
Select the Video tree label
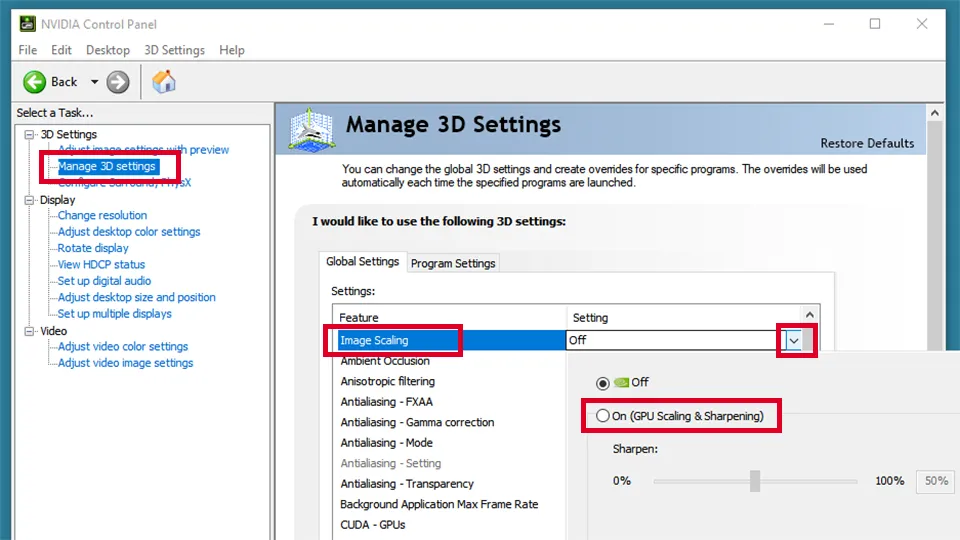54,331
